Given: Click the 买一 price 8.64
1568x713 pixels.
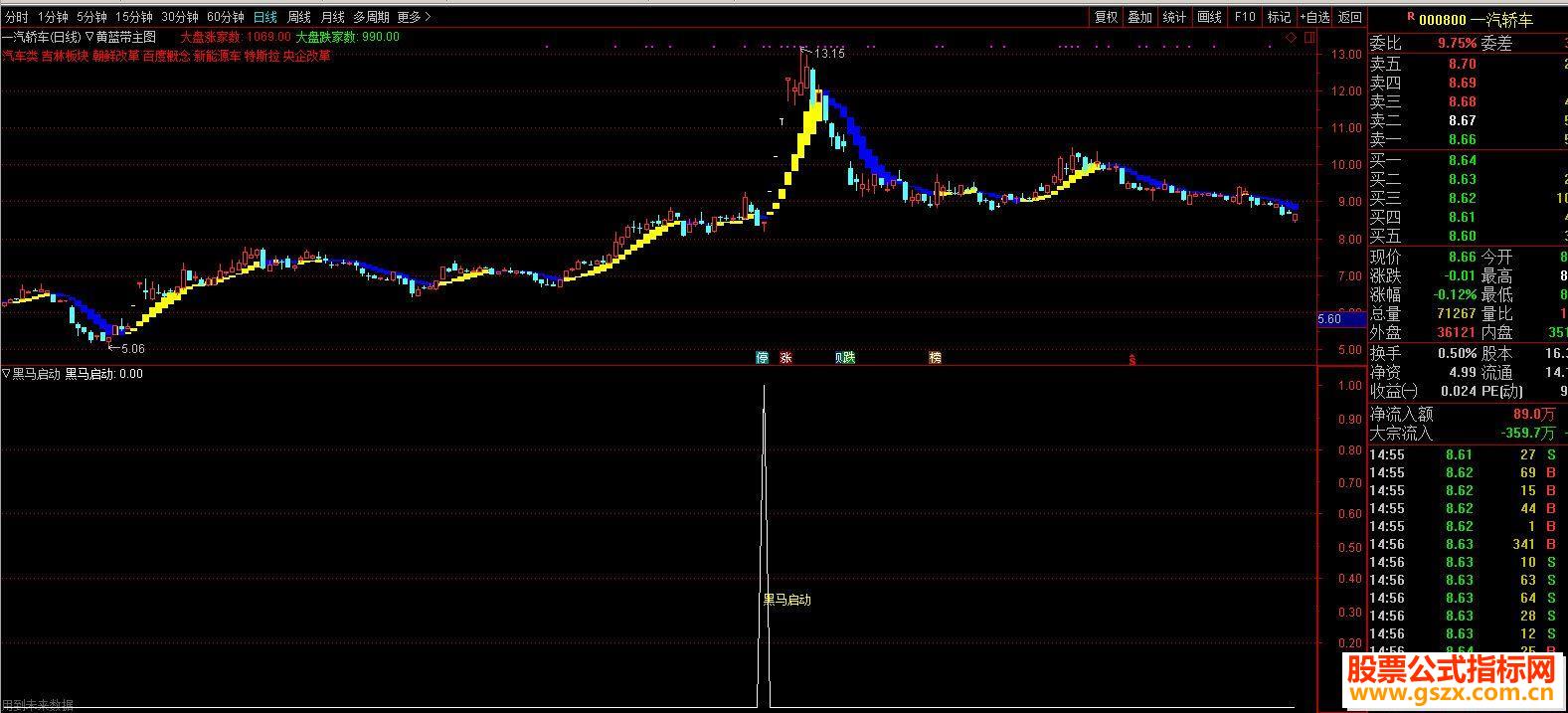Looking at the screenshot, I should click(1463, 160).
